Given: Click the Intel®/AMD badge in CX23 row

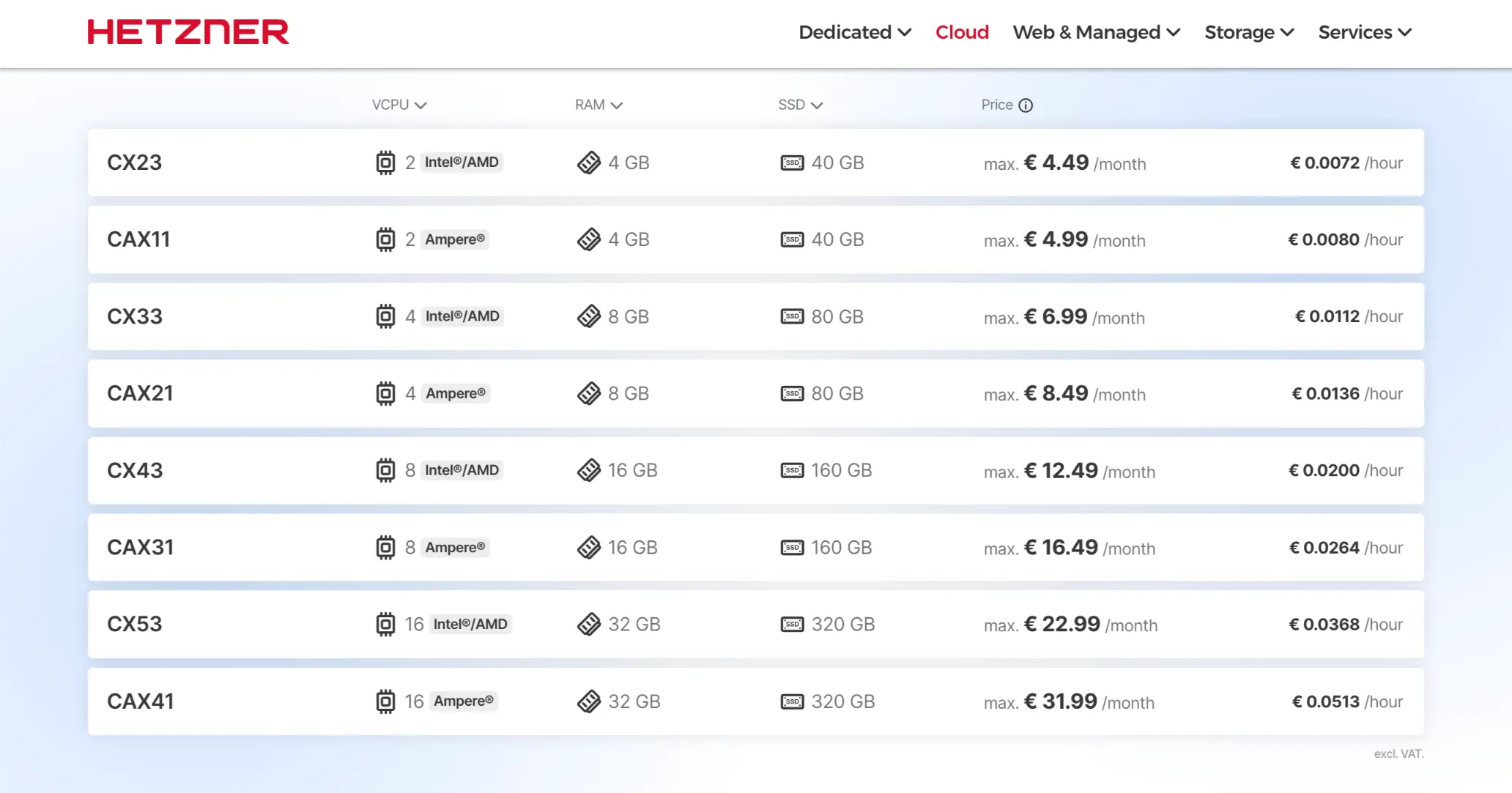Looking at the screenshot, I should (x=462, y=162).
